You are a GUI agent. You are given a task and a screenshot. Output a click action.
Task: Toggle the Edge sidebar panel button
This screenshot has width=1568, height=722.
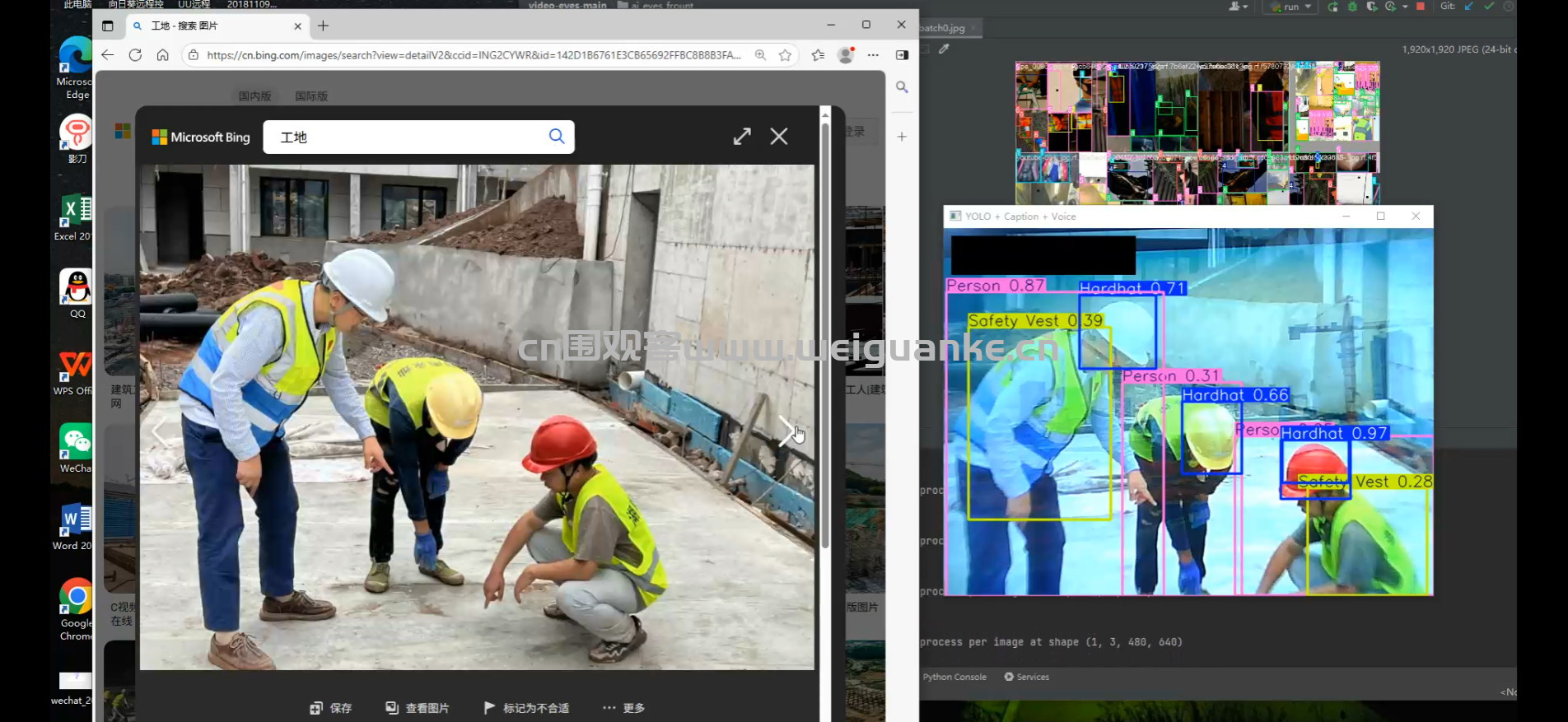tap(902, 55)
